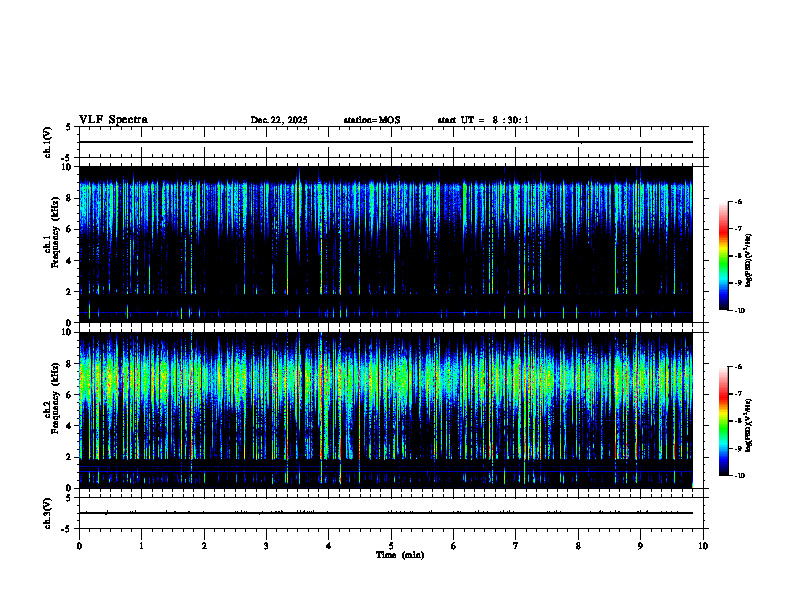This screenshot has height=612, width=792.
Task: Click the 'start UT = 8:30:1' text
Action: pyautogui.click(x=483, y=120)
